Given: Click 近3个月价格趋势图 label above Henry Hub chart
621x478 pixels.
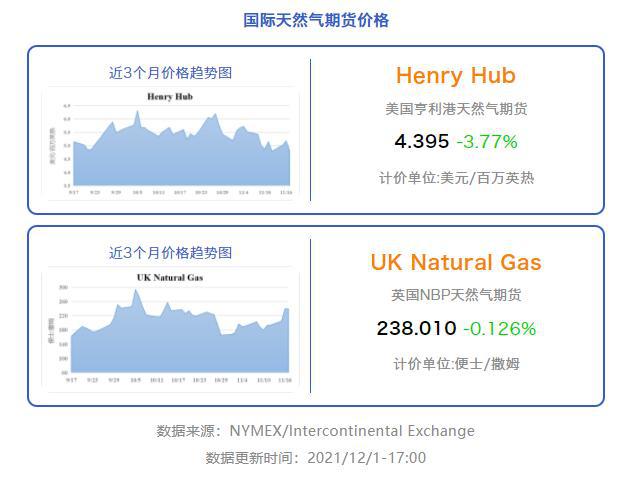Looking at the screenshot, I should [x=170, y=72].
